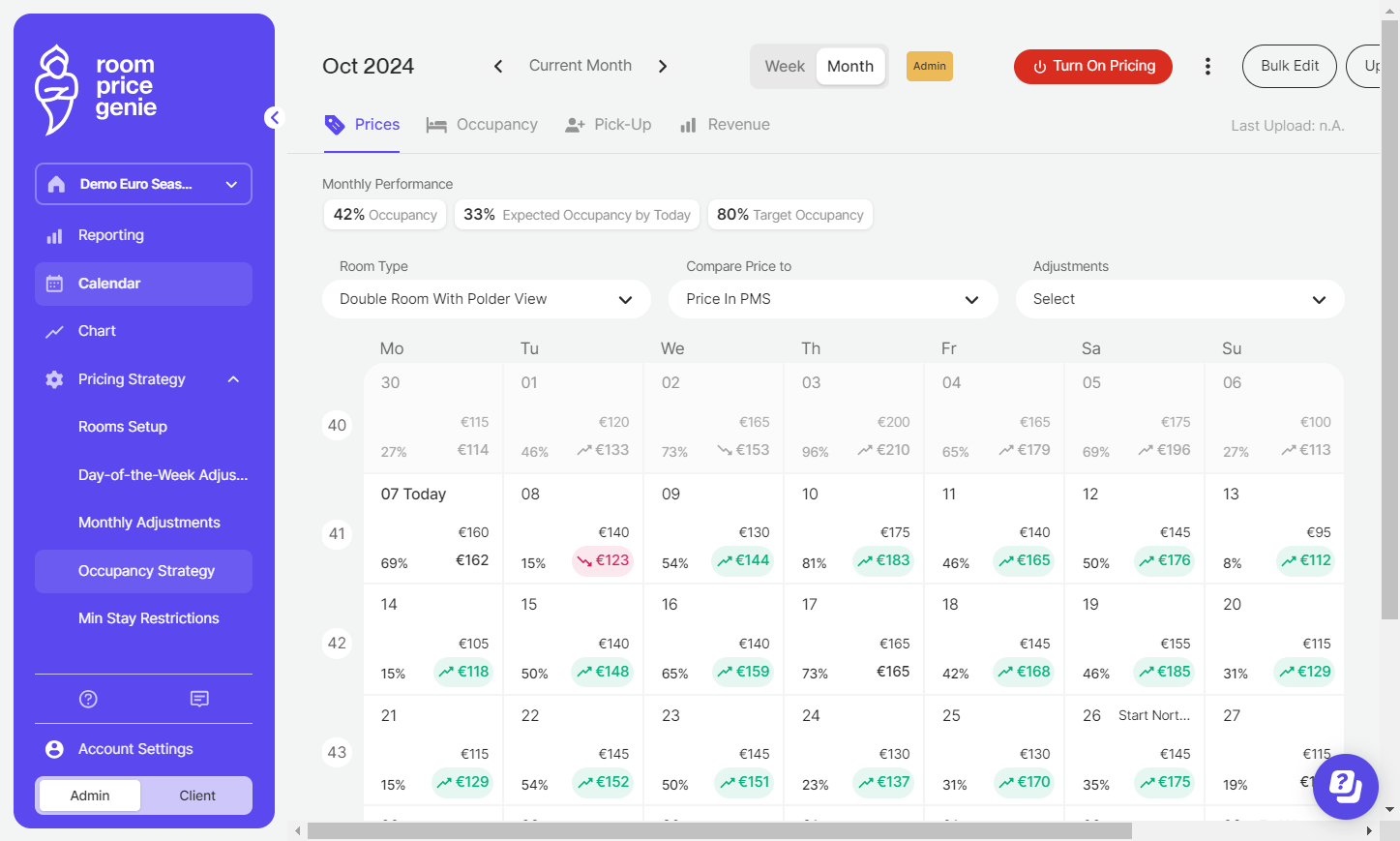Open the Adjustments Select dropdown

1179,299
